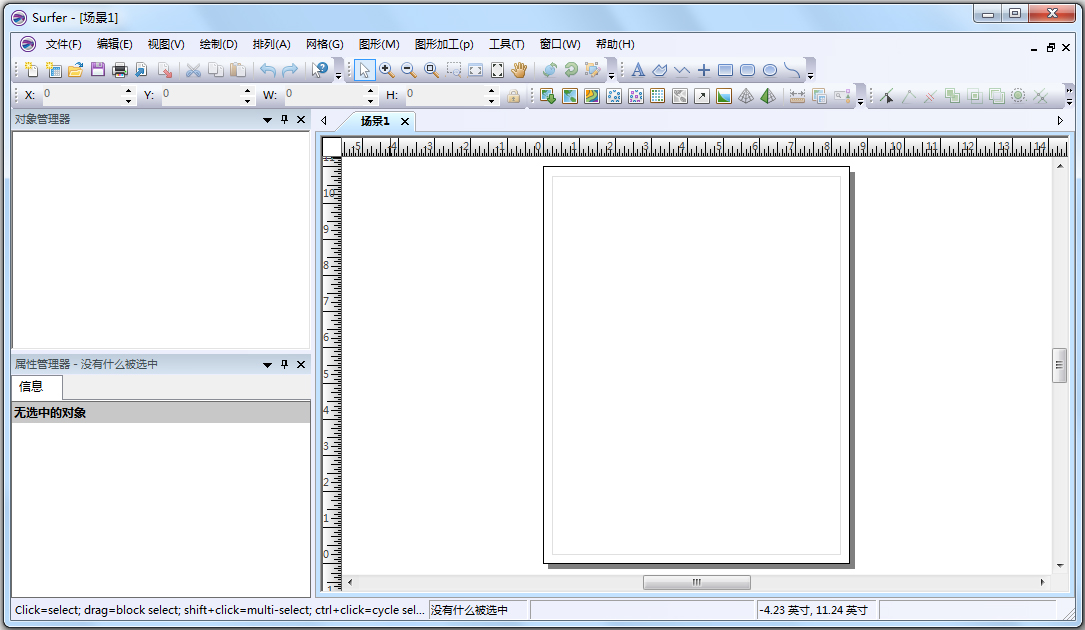Click the Redo arrow icon
Image resolution: width=1085 pixels, height=630 pixels.
[290, 69]
